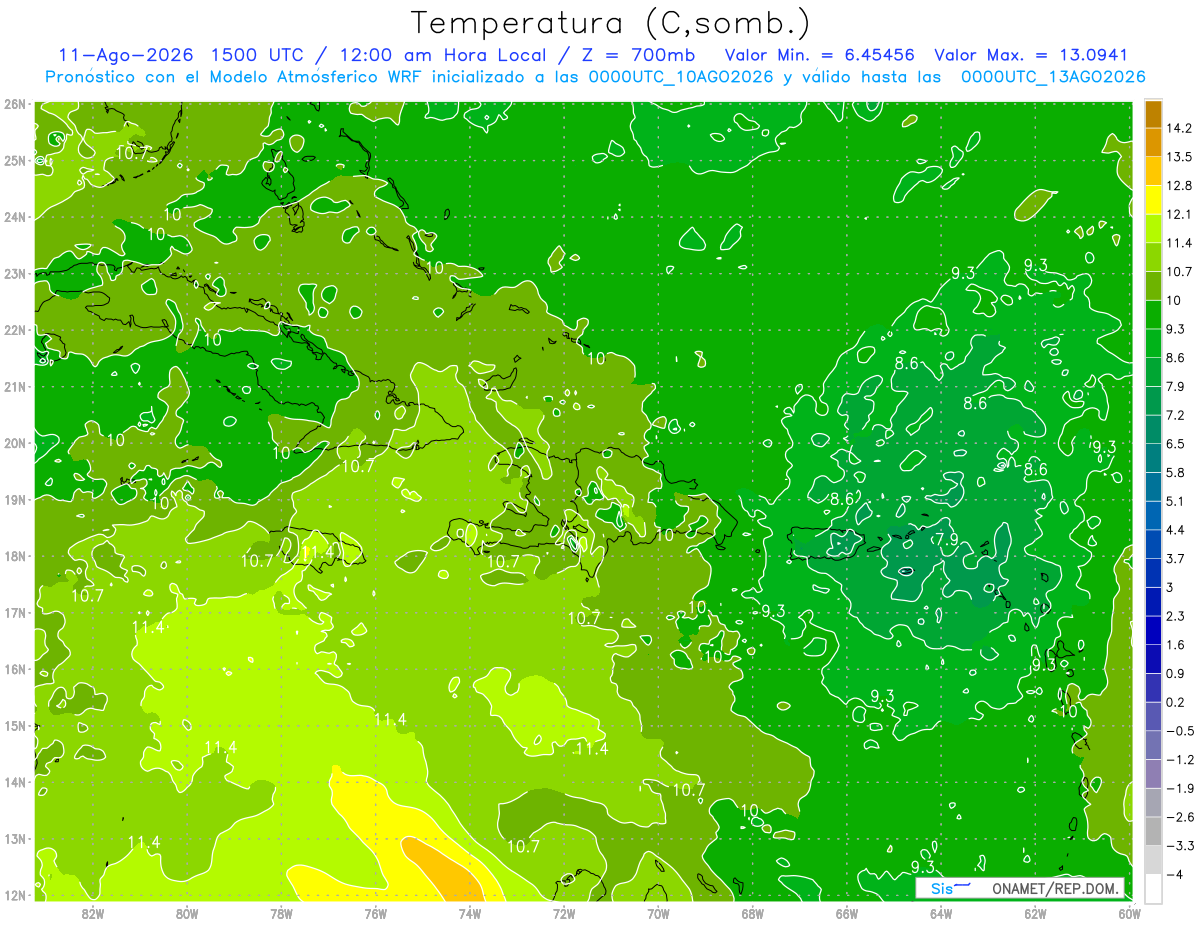Click the '12.1' colorbar label
The image size is (1200, 927).
click(x=1181, y=214)
